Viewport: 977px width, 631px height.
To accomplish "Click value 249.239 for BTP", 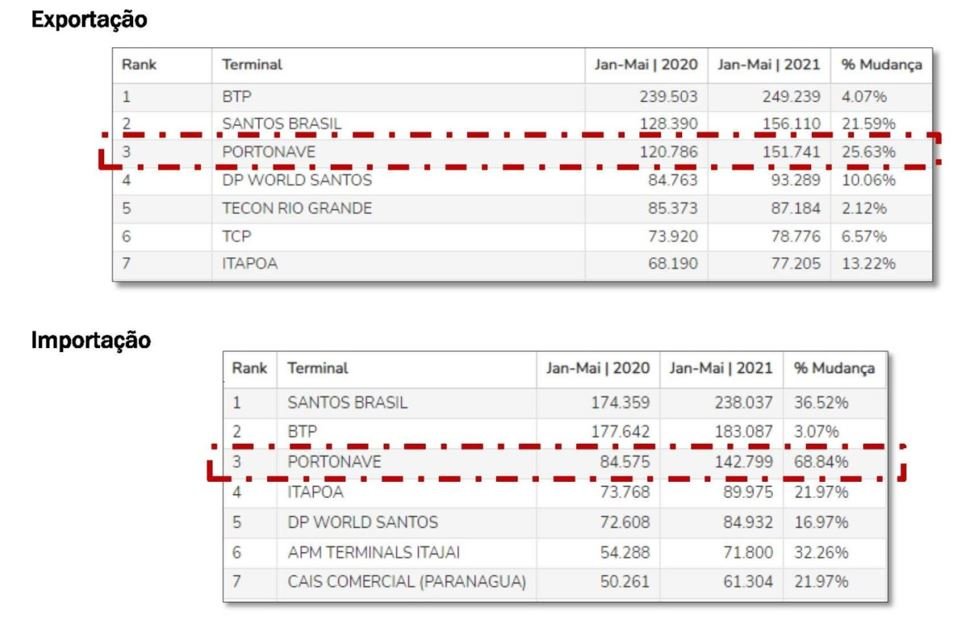I will click(791, 97).
